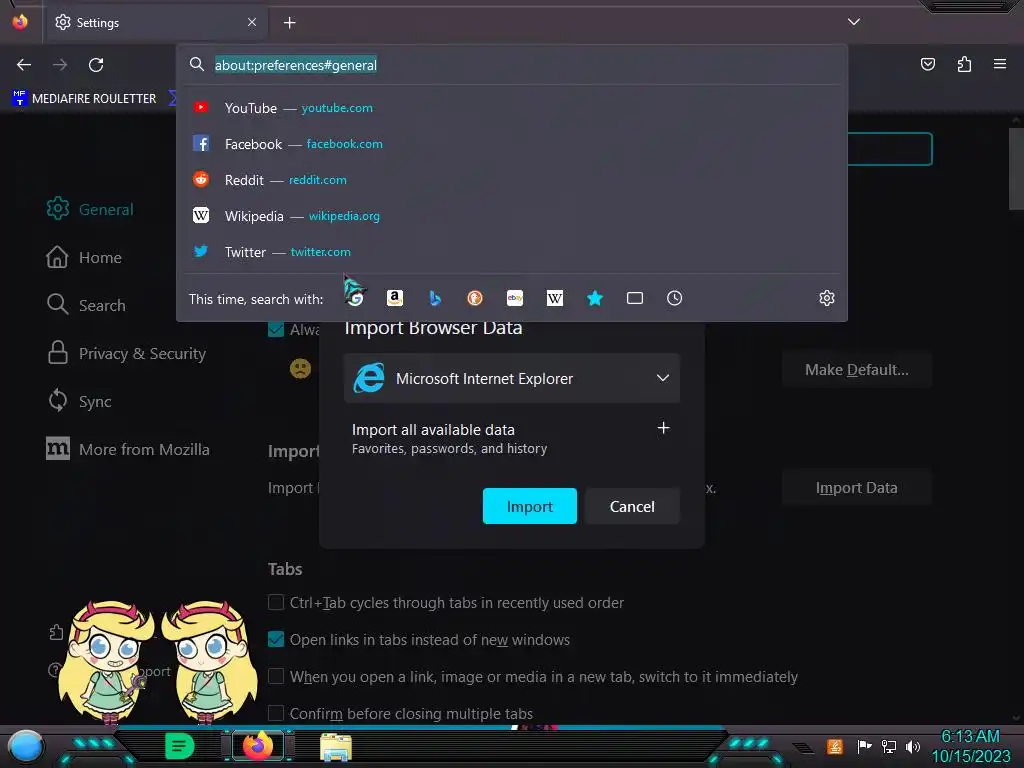This screenshot has height=768, width=1024.
Task: Open the Microsoft Internet Explorer browser dropdown
Action: point(512,378)
